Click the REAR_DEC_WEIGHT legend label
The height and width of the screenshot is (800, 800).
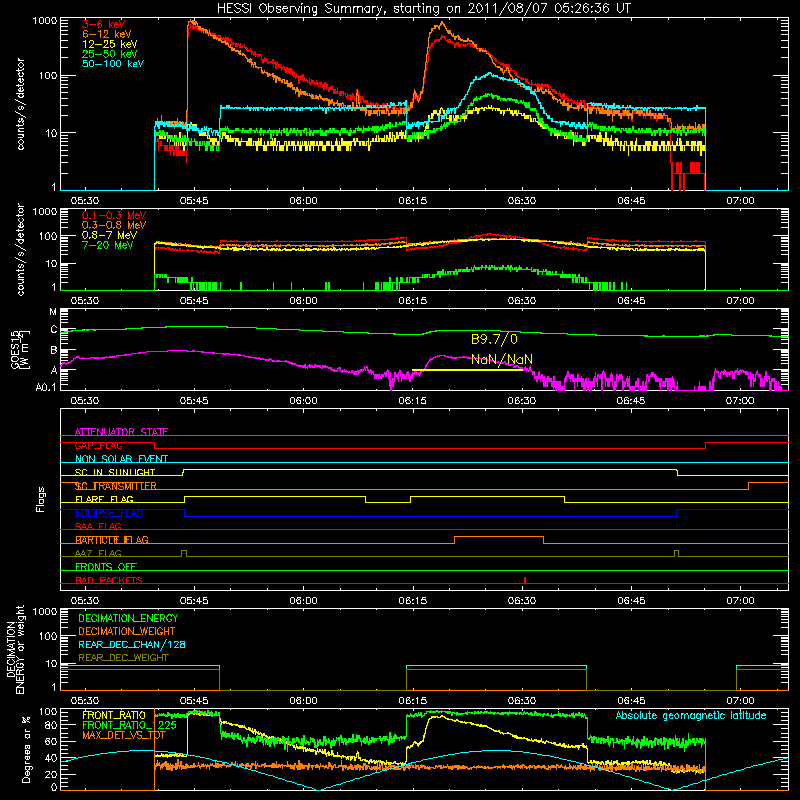[123, 658]
